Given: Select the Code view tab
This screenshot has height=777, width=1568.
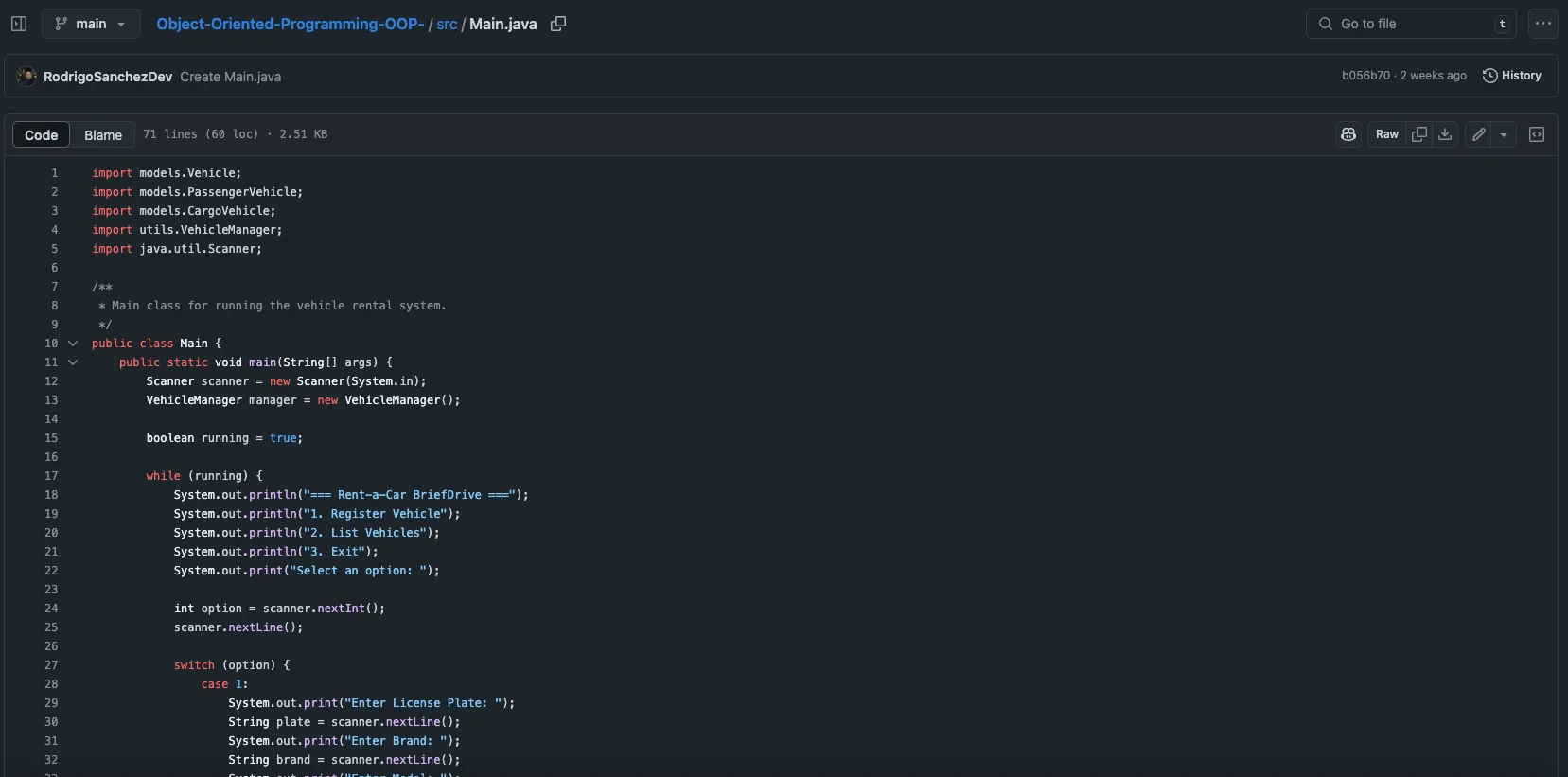Looking at the screenshot, I should pyautogui.click(x=42, y=135).
